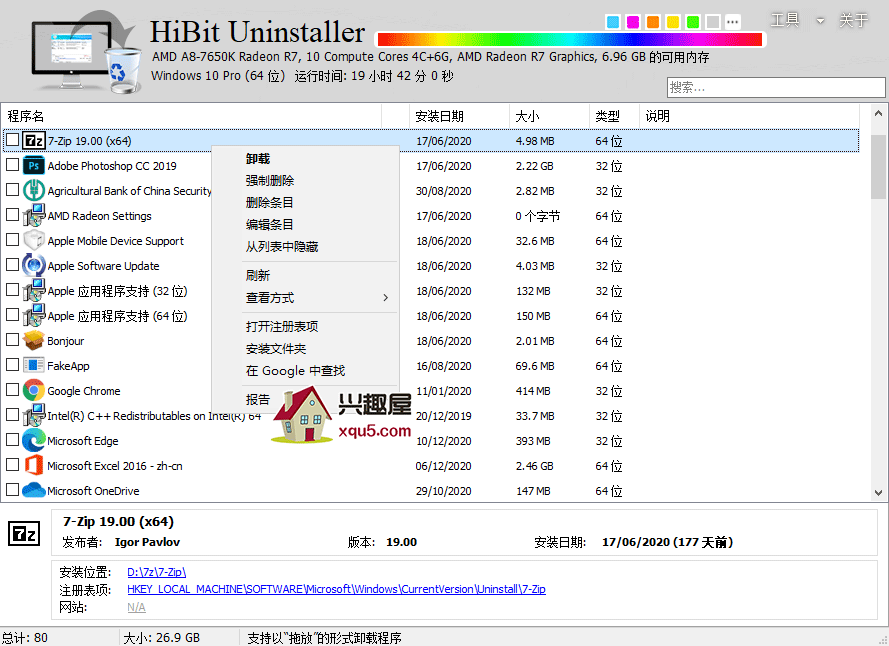Check the 7-Zip 19.00 (x64) checkbox

(x=12, y=140)
